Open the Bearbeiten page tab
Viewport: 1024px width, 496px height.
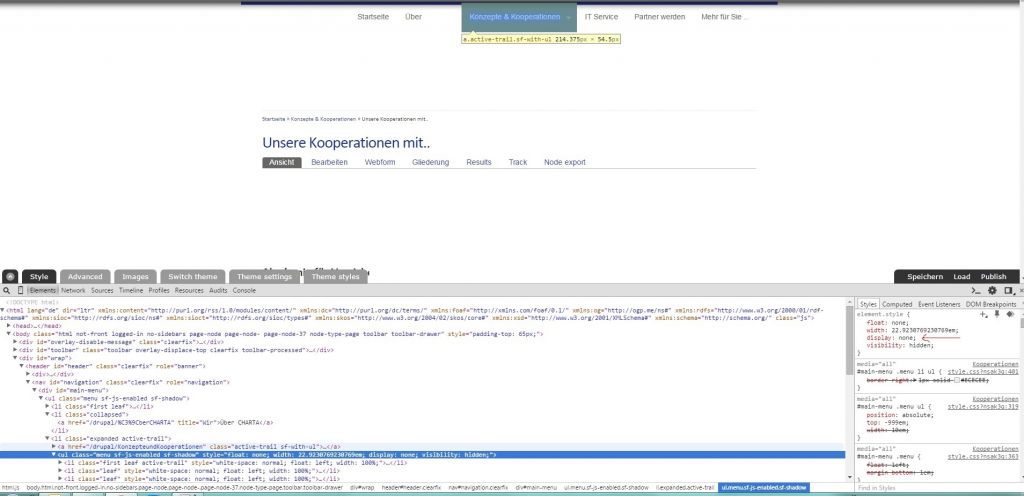(329, 162)
